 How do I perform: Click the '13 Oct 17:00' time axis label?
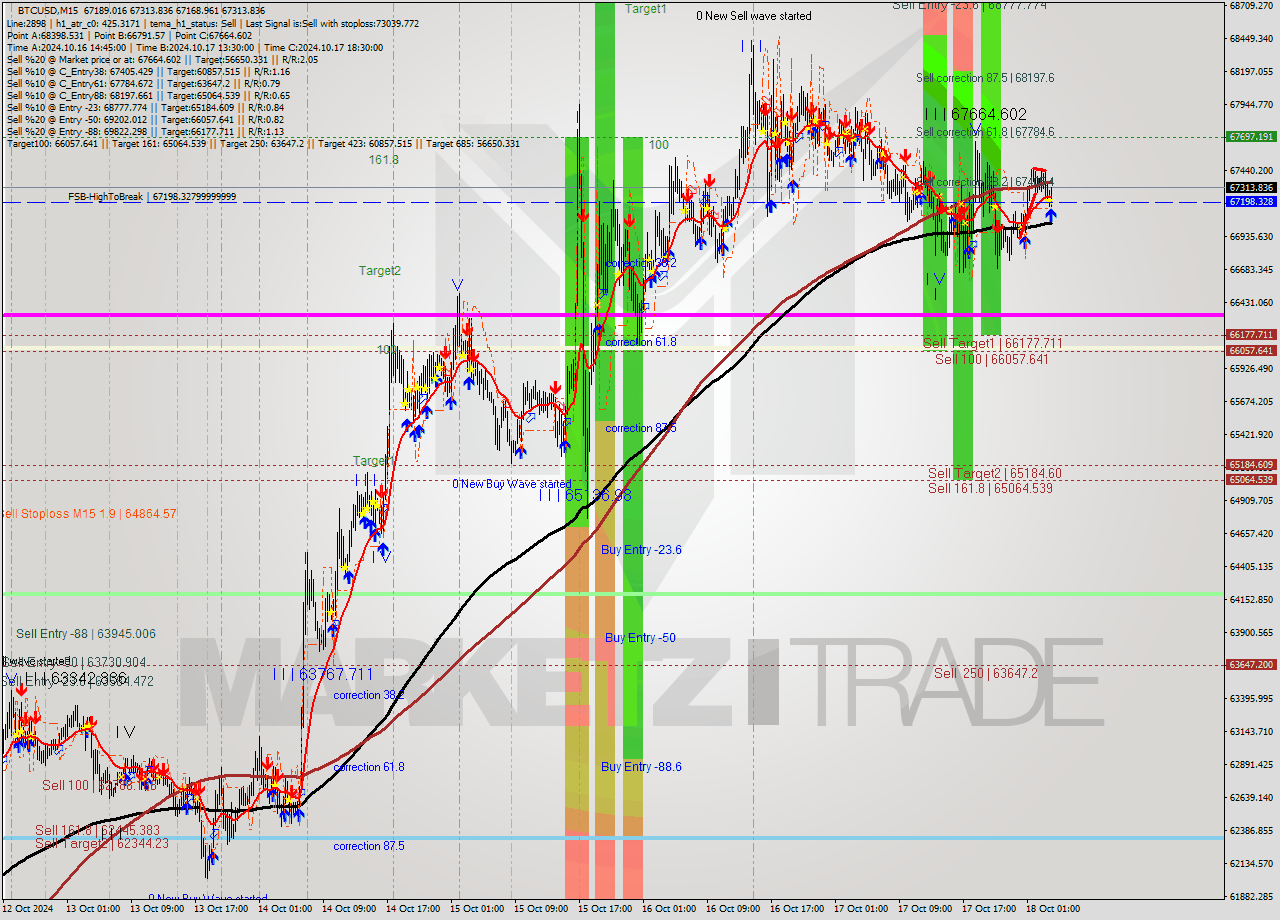221,909
